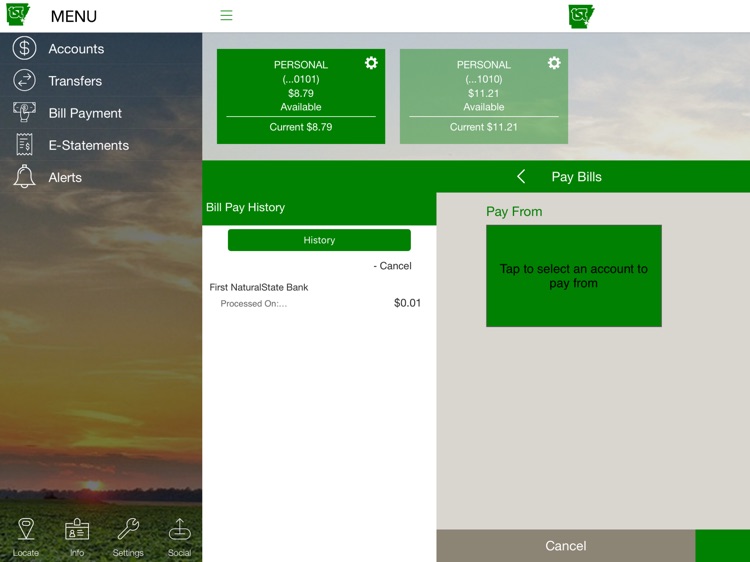Open the E-Statements receipt icon
The height and width of the screenshot is (562, 750).
tap(24, 144)
